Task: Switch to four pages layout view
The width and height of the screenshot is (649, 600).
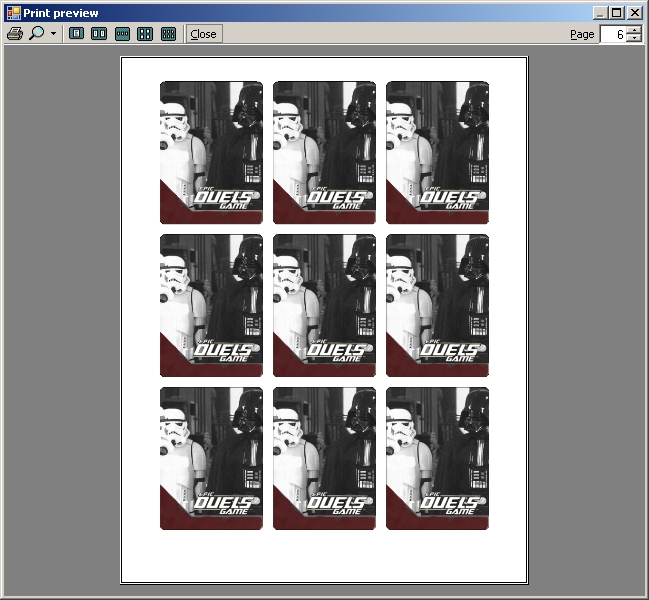Action: coord(145,34)
